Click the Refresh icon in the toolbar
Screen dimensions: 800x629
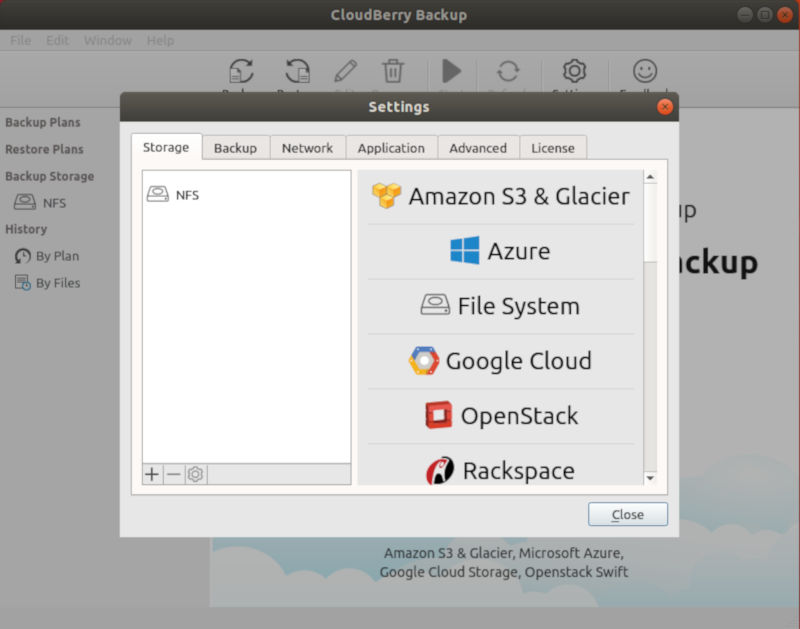(509, 70)
